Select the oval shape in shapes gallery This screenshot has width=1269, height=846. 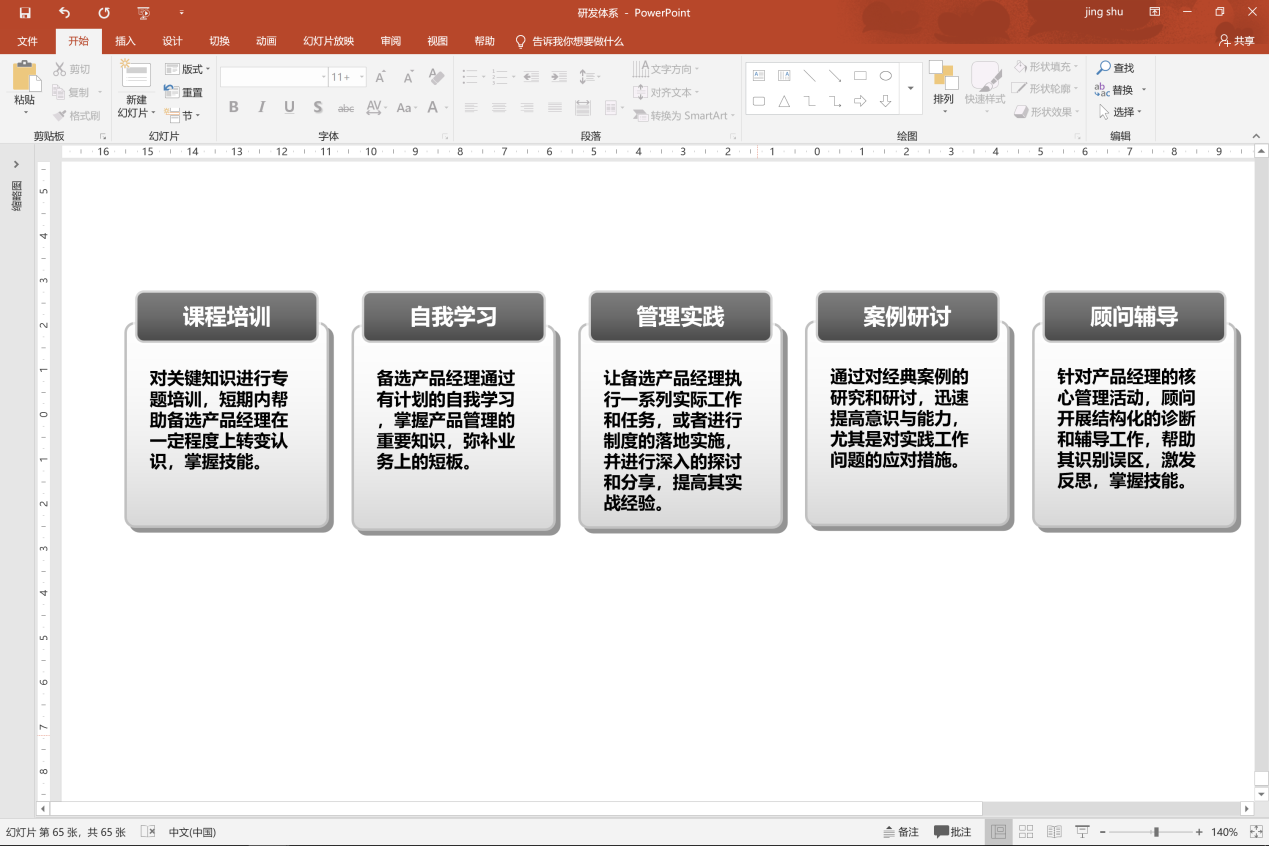click(x=885, y=76)
